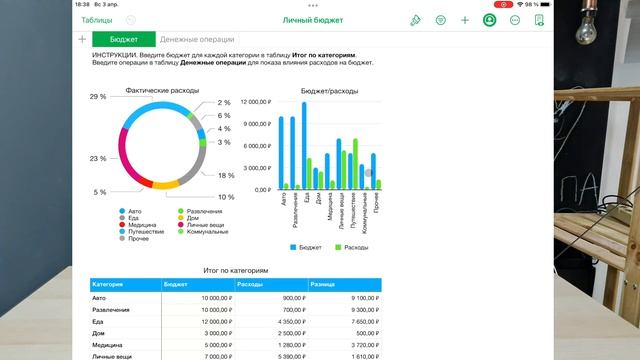The width and height of the screenshot is (640, 360).
Task: Select the 12 000,00 ₽ budget cell in the Еда row
Action: click(198, 322)
